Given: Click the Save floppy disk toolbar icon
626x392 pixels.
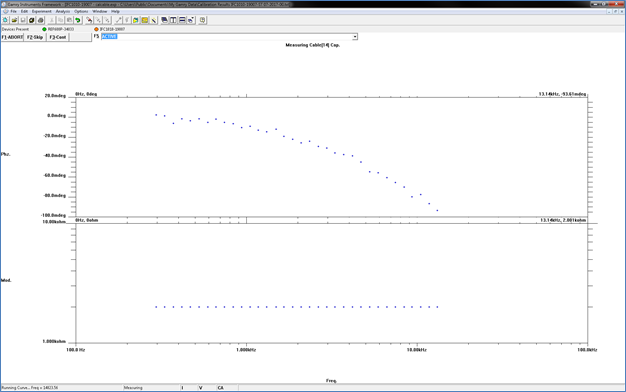Looking at the screenshot, I should [x=23, y=20].
